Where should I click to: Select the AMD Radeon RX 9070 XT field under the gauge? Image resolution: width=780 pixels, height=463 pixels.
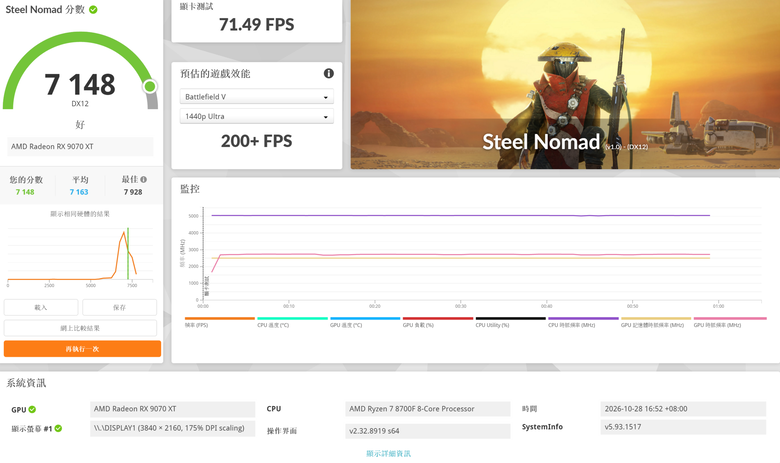(80, 147)
